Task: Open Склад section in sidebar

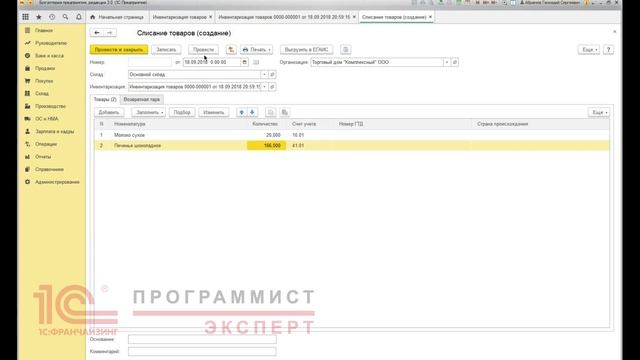Action: coord(42,93)
